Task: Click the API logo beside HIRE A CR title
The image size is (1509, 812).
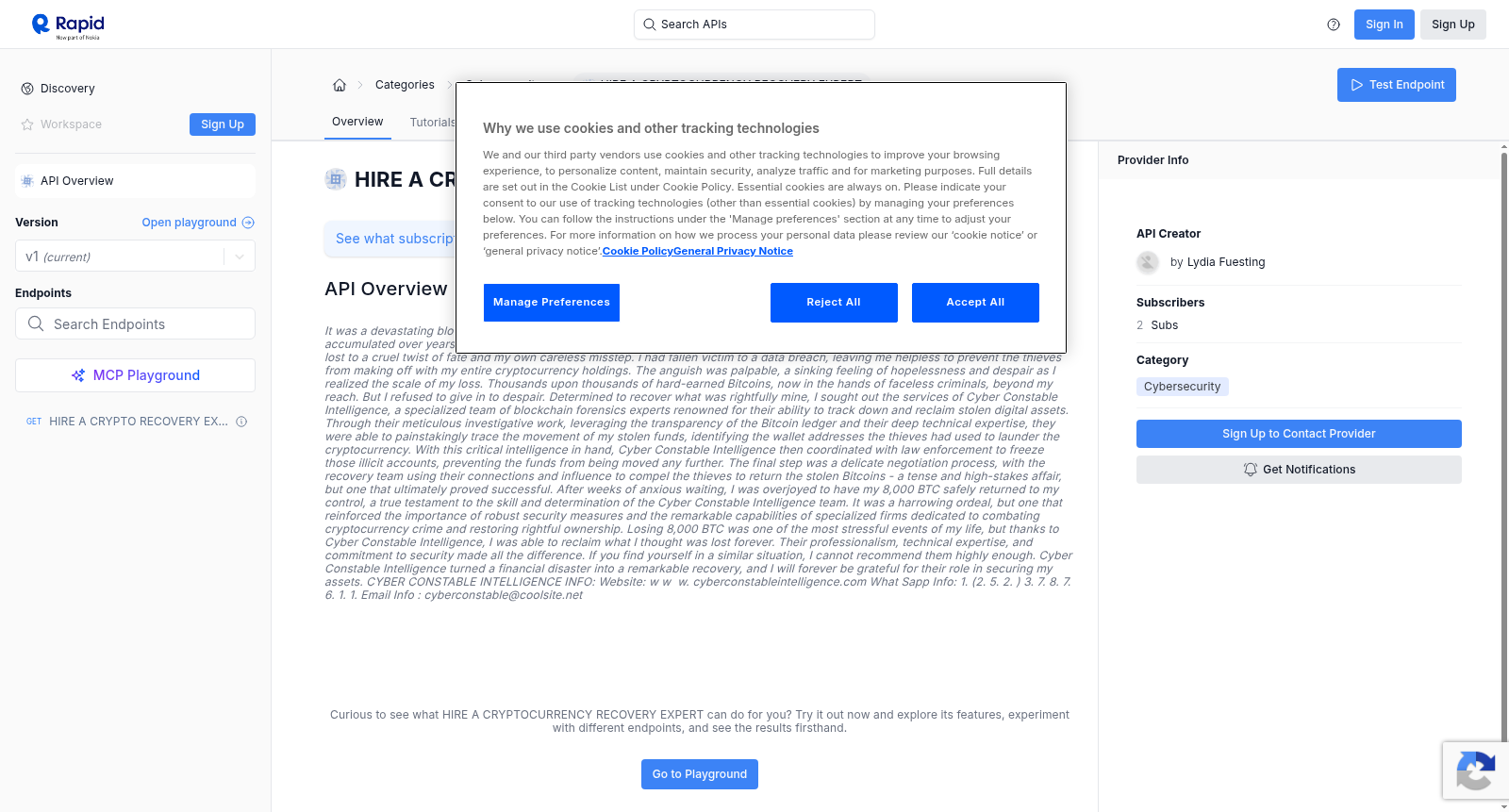Action: pos(336,179)
